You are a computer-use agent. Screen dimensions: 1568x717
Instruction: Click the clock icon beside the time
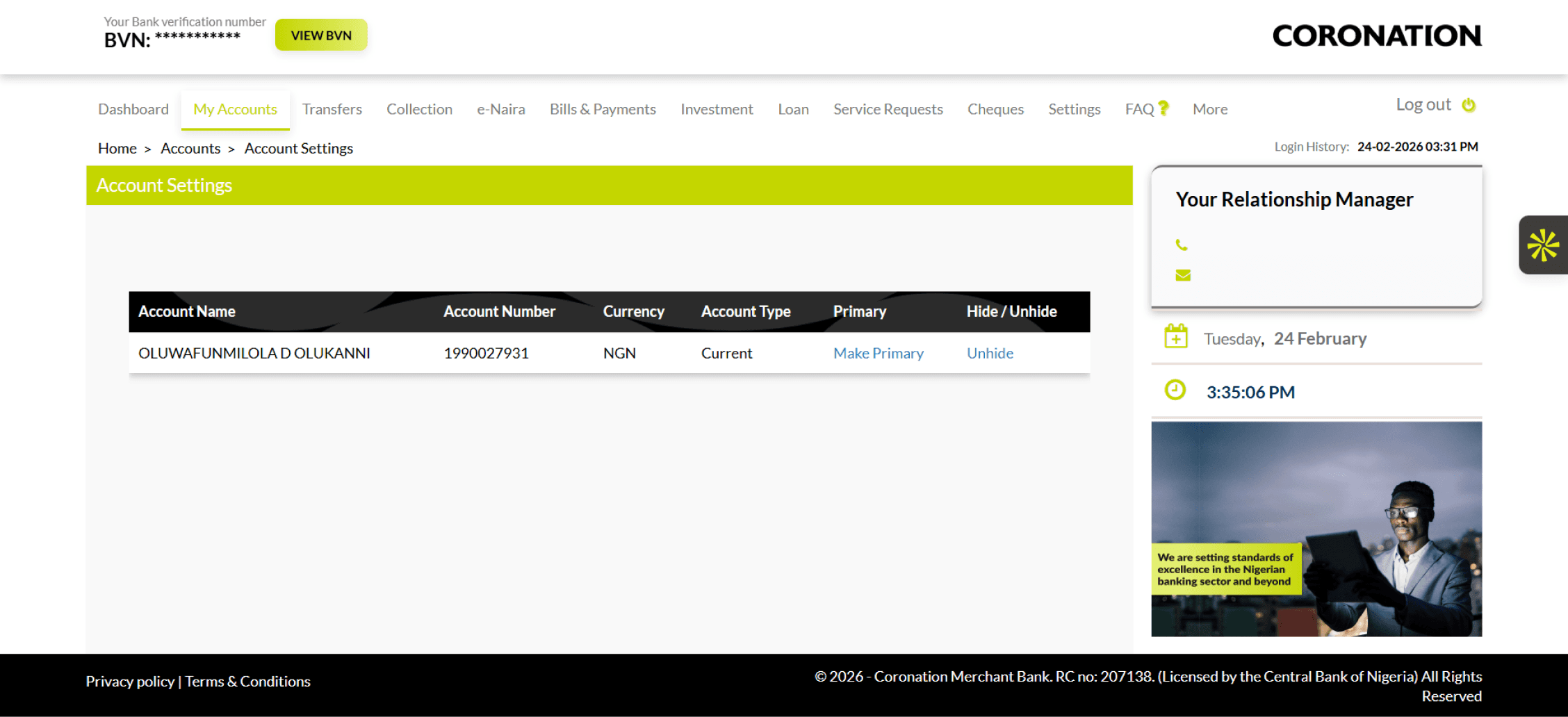tap(1175, 390)
